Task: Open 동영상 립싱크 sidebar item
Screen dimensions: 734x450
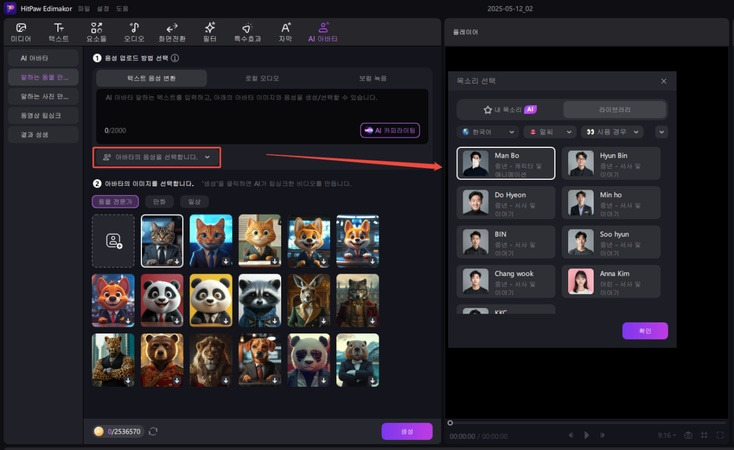Action: click(43, 115)
